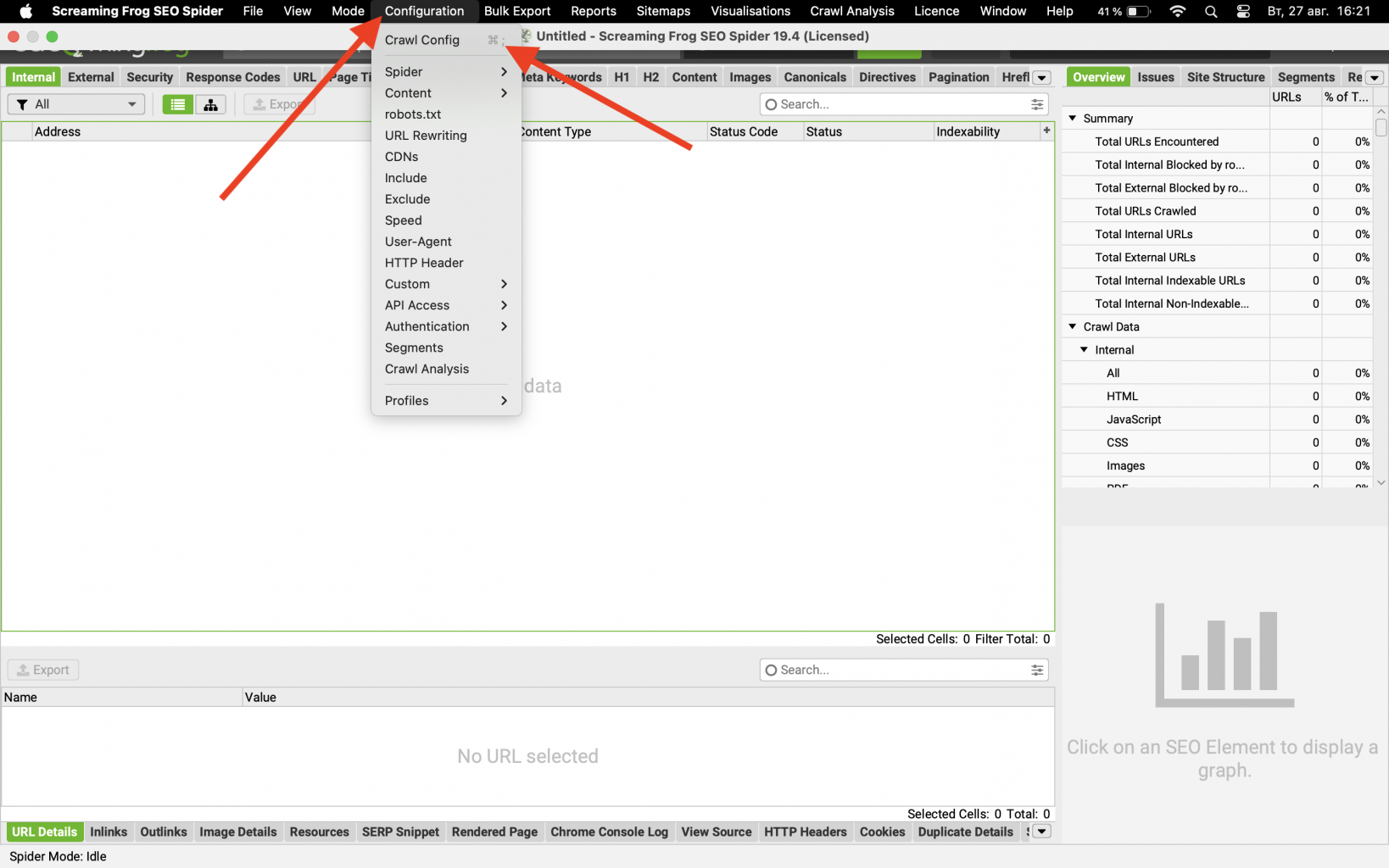Switch to the External tab
Viewport: 1389px width, 868px height.
[91, 77]
